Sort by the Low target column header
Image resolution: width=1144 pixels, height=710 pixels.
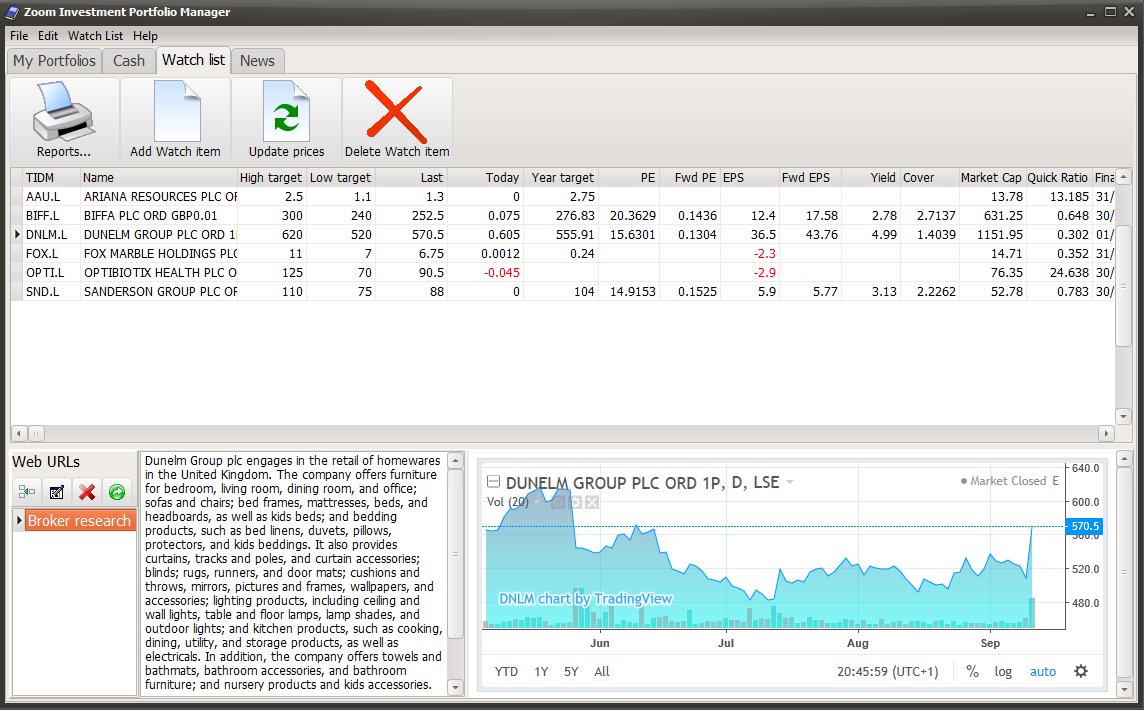341,177
